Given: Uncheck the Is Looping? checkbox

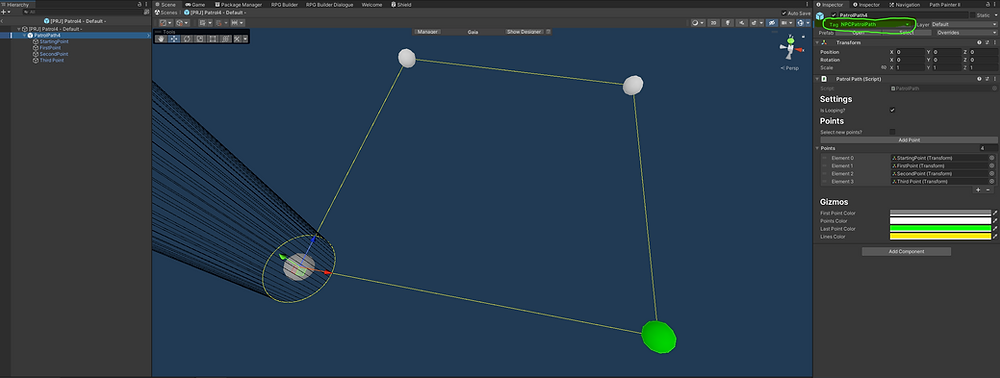Looking at the screenshot, I should 892,110.
